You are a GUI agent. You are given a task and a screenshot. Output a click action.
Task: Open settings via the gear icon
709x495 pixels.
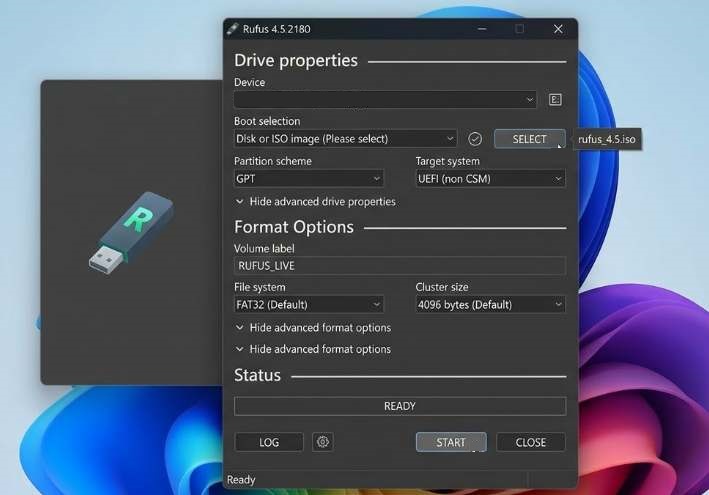[322, 442]
